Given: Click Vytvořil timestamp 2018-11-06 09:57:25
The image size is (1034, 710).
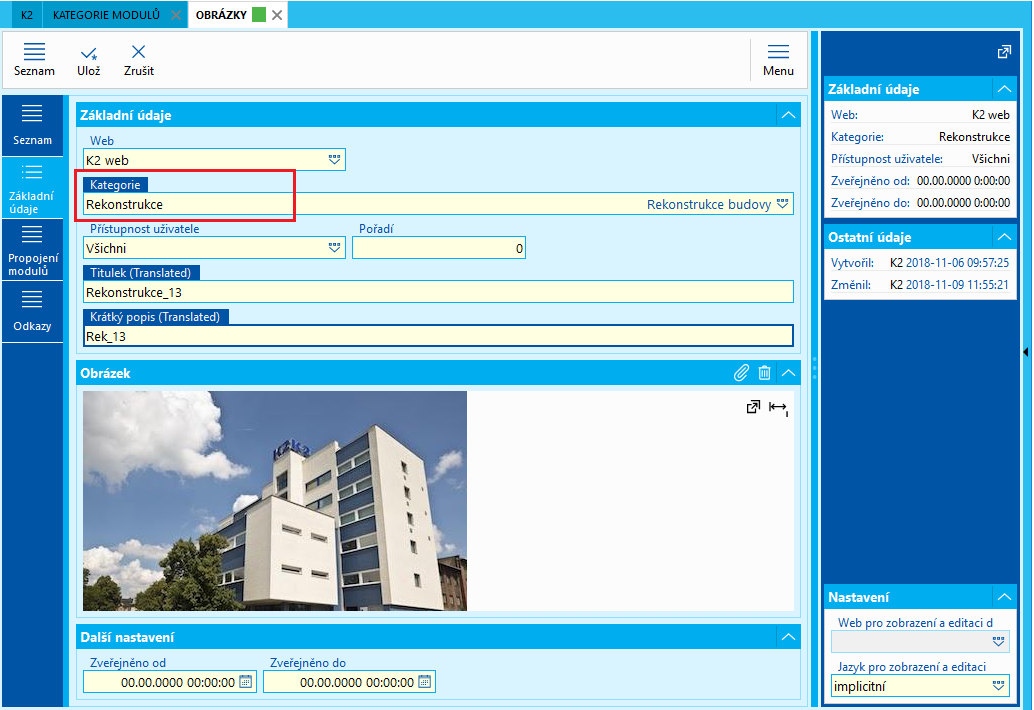Looking at the screenshot, I should coord(957,263).
